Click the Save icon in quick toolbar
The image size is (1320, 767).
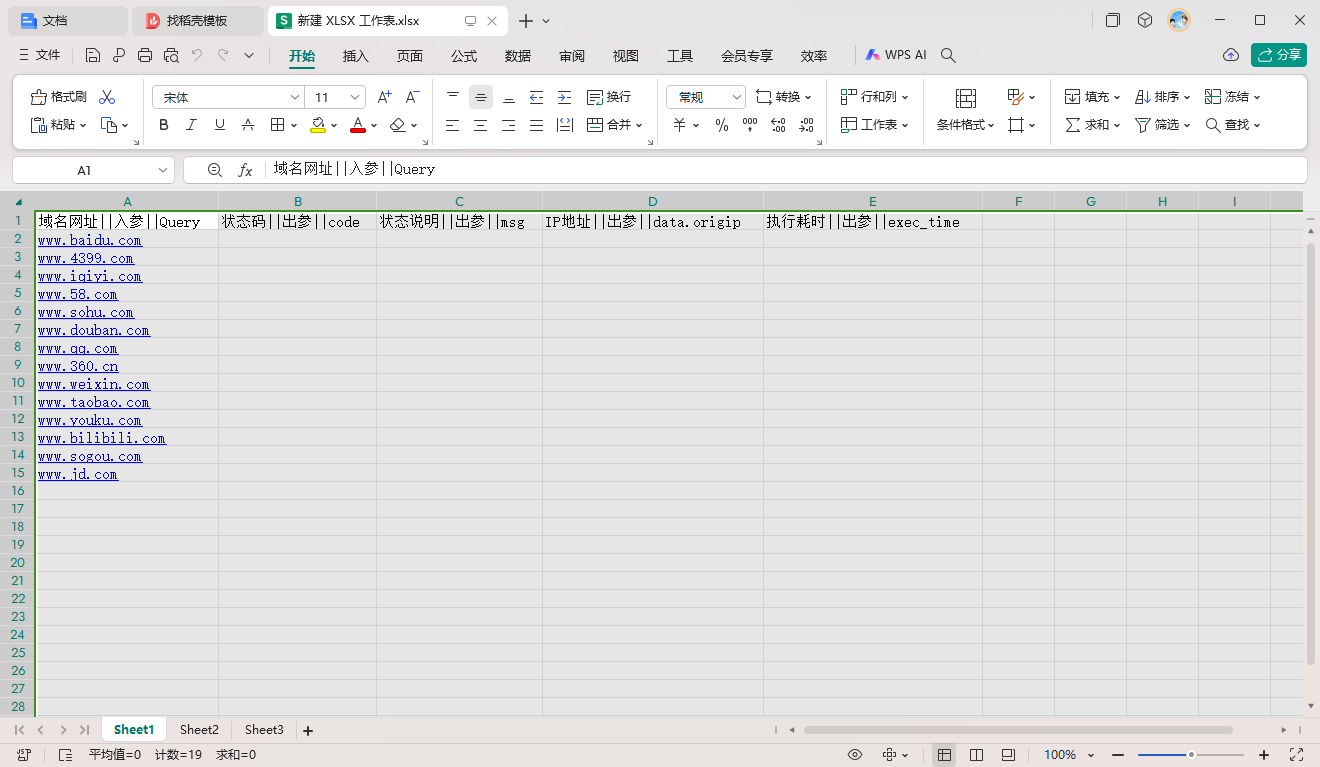[93, 56]
